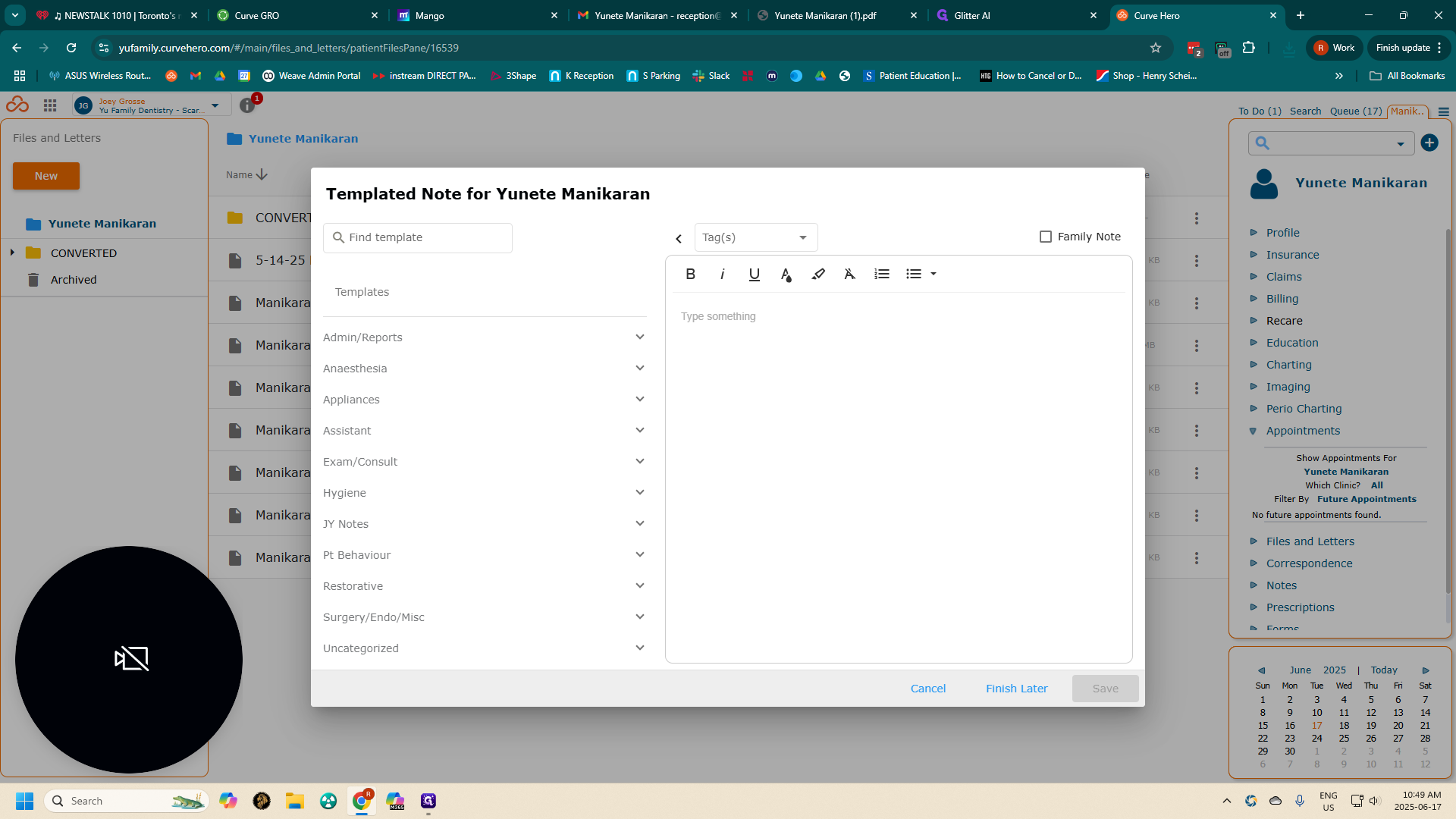Open the Perio Charting section

(x=1304, y=409)
